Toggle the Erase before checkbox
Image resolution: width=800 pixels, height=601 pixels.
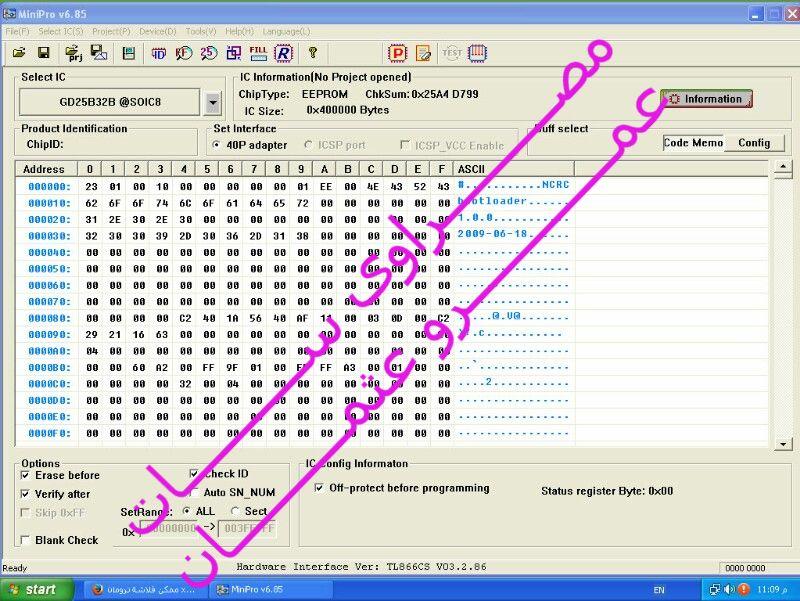[25, 475]
